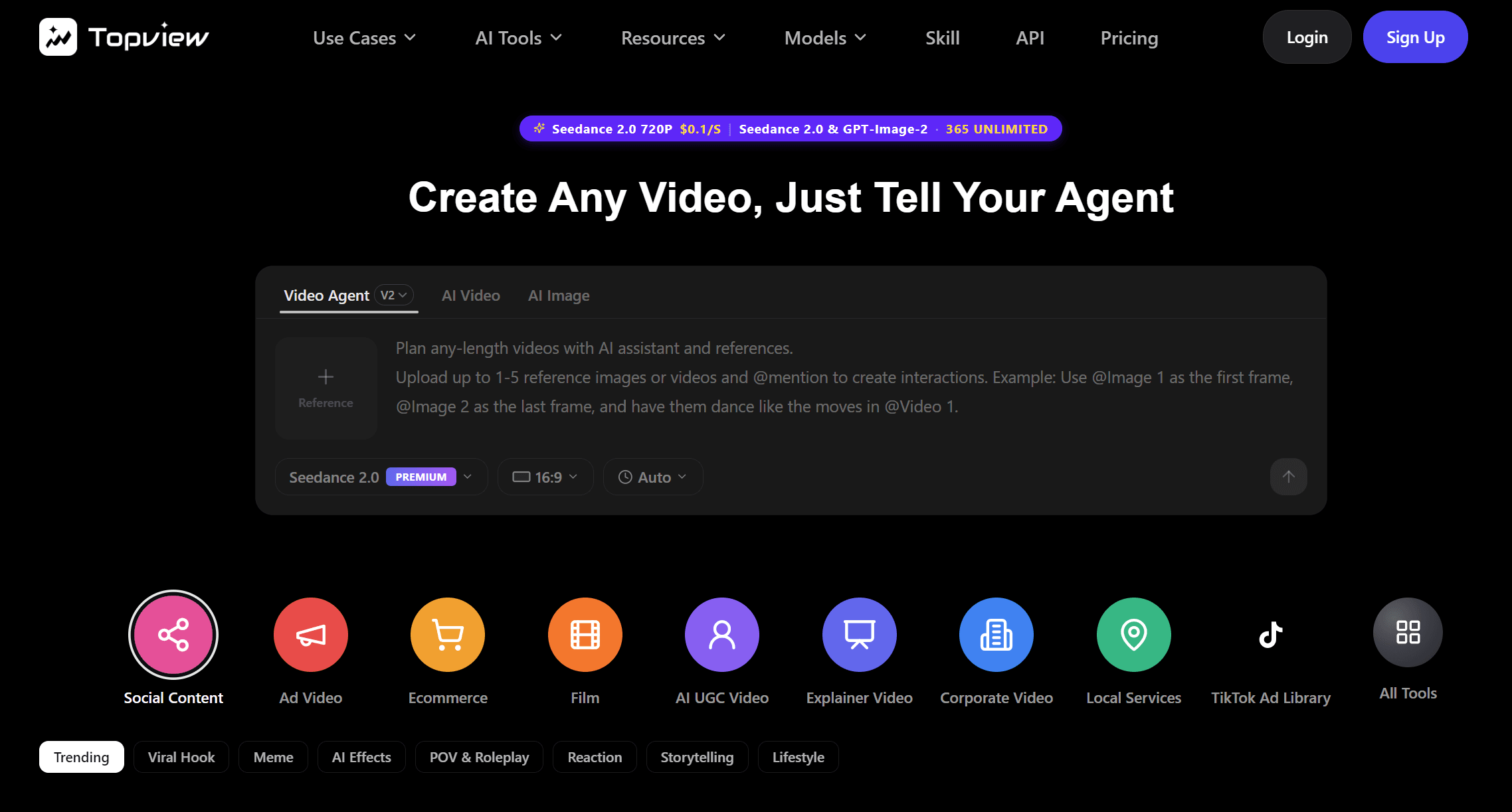Viewport: 1512px width, 812px height.
Task: Click the 'Create Any Video, Just Tell Your Agent' heading
Action: tap(791, 198)
